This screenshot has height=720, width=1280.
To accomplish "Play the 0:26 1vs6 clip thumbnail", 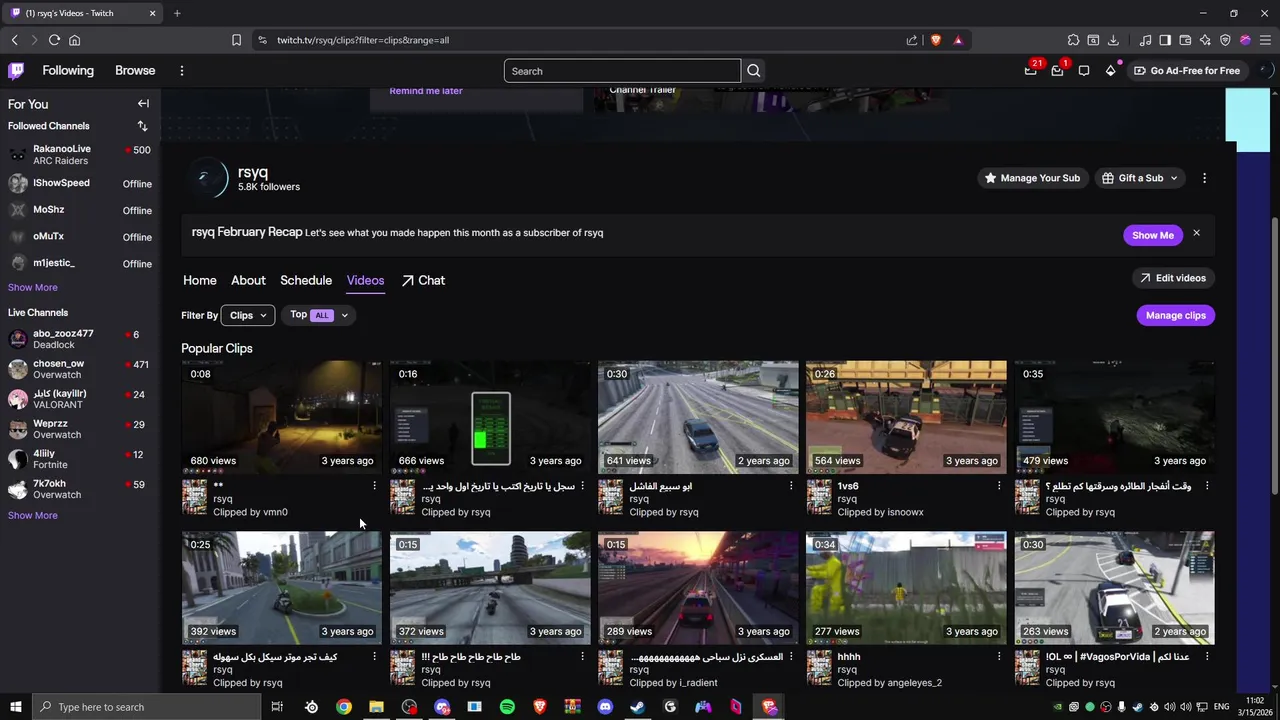I will click(906, 417).
